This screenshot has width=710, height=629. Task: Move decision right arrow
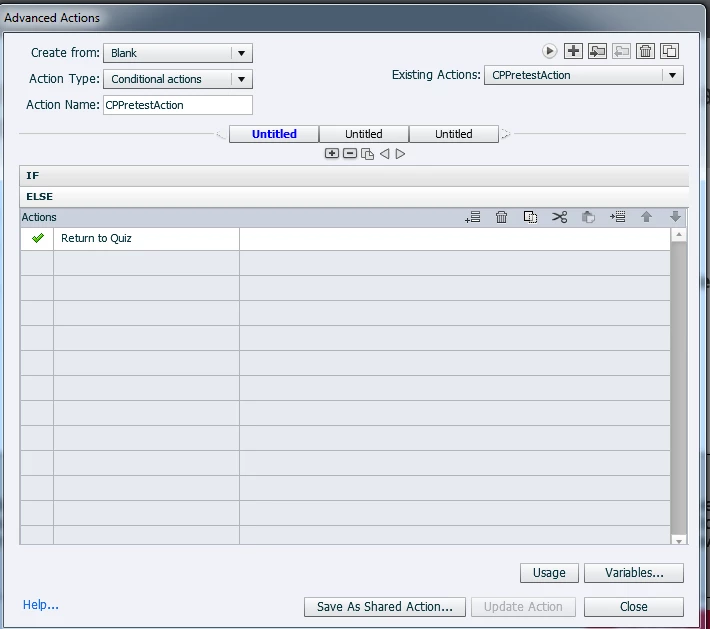(x=400, y=154)
